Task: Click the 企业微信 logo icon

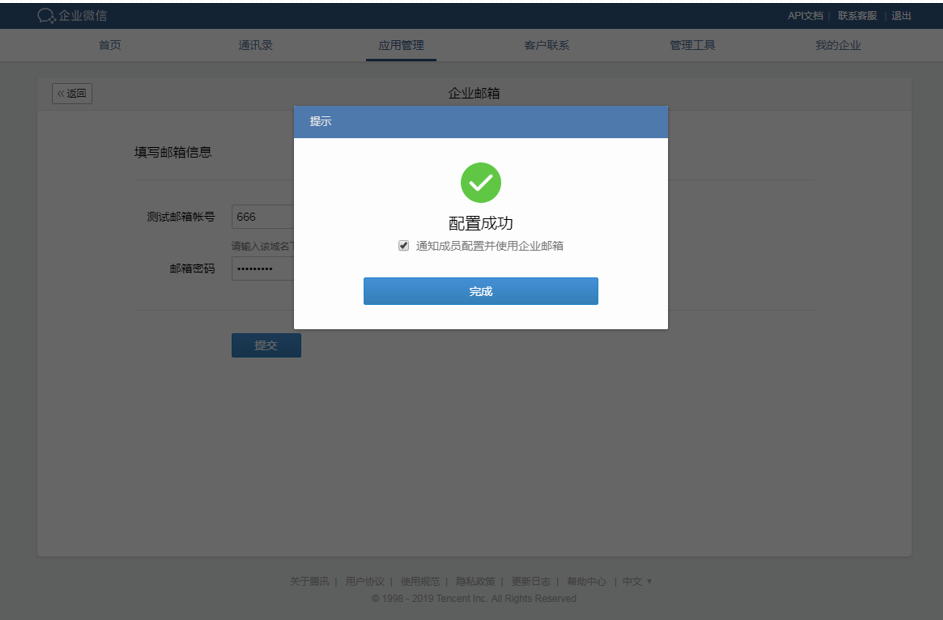Action: point(46,15)
